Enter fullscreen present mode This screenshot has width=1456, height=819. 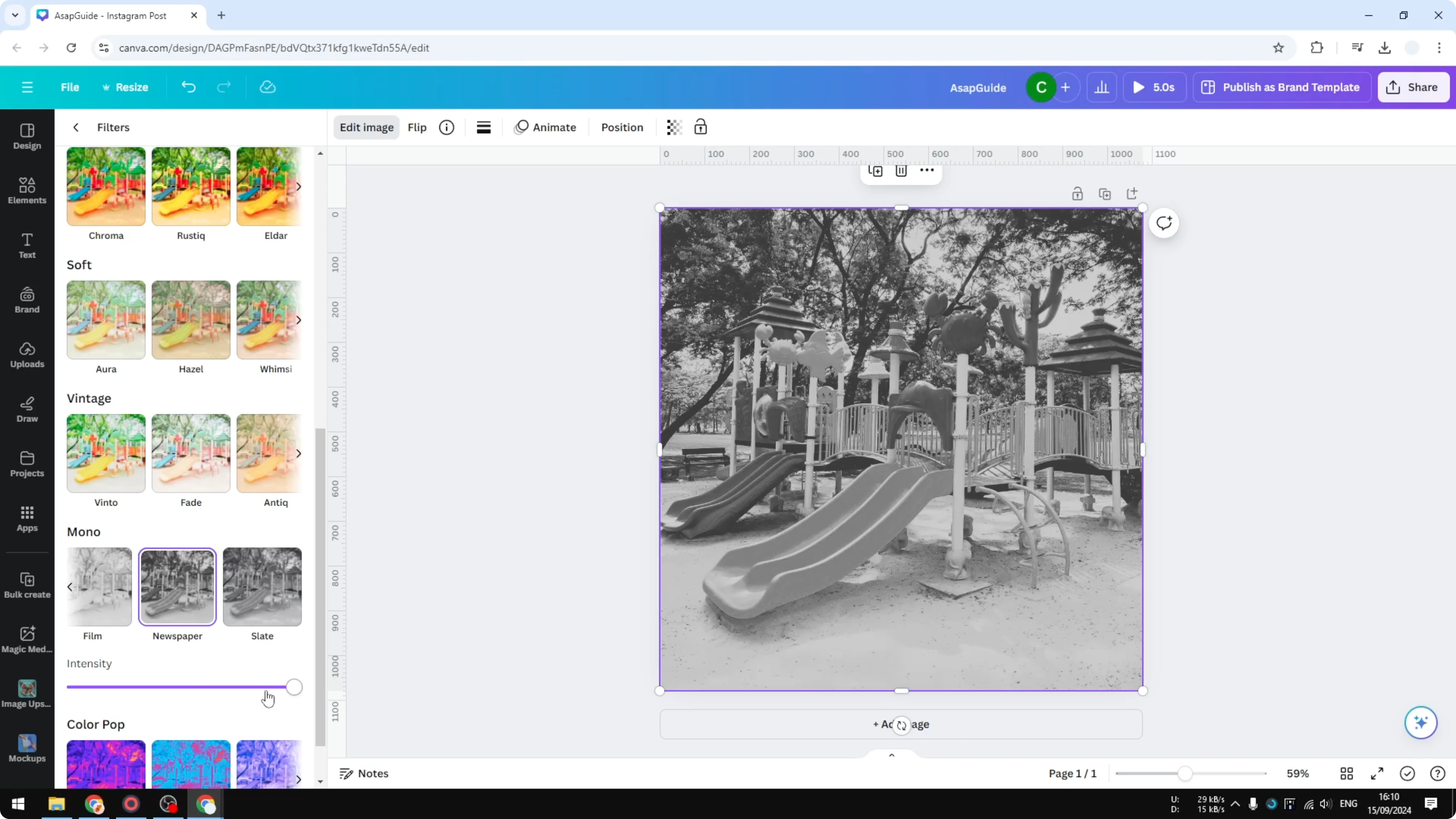pyautogui.click(x=1377, y=773)
